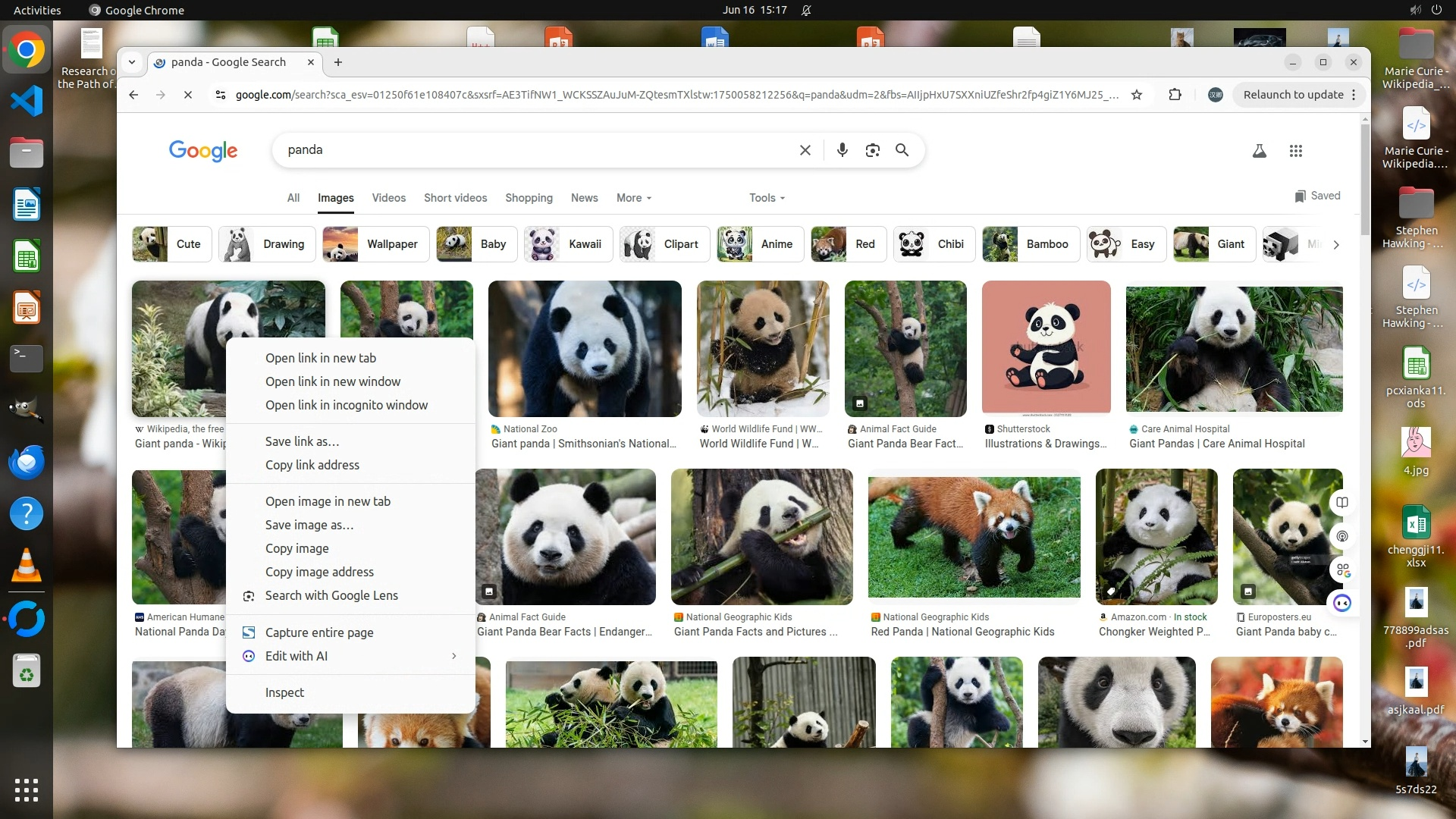
Task: Select the Bamboo filter chip
Action: tap(1031, 244)
